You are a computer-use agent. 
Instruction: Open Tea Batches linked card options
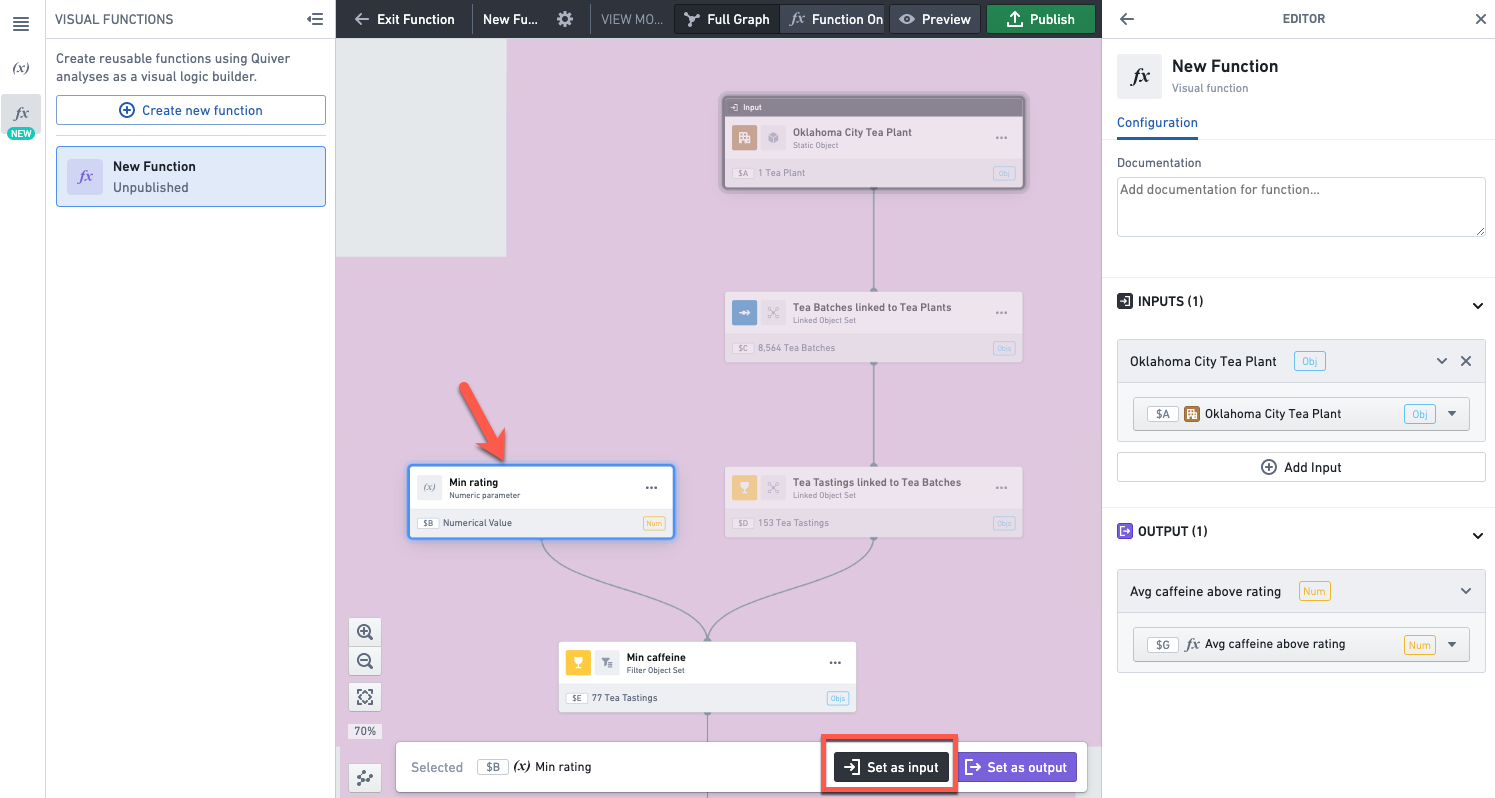click(1001, 312)
